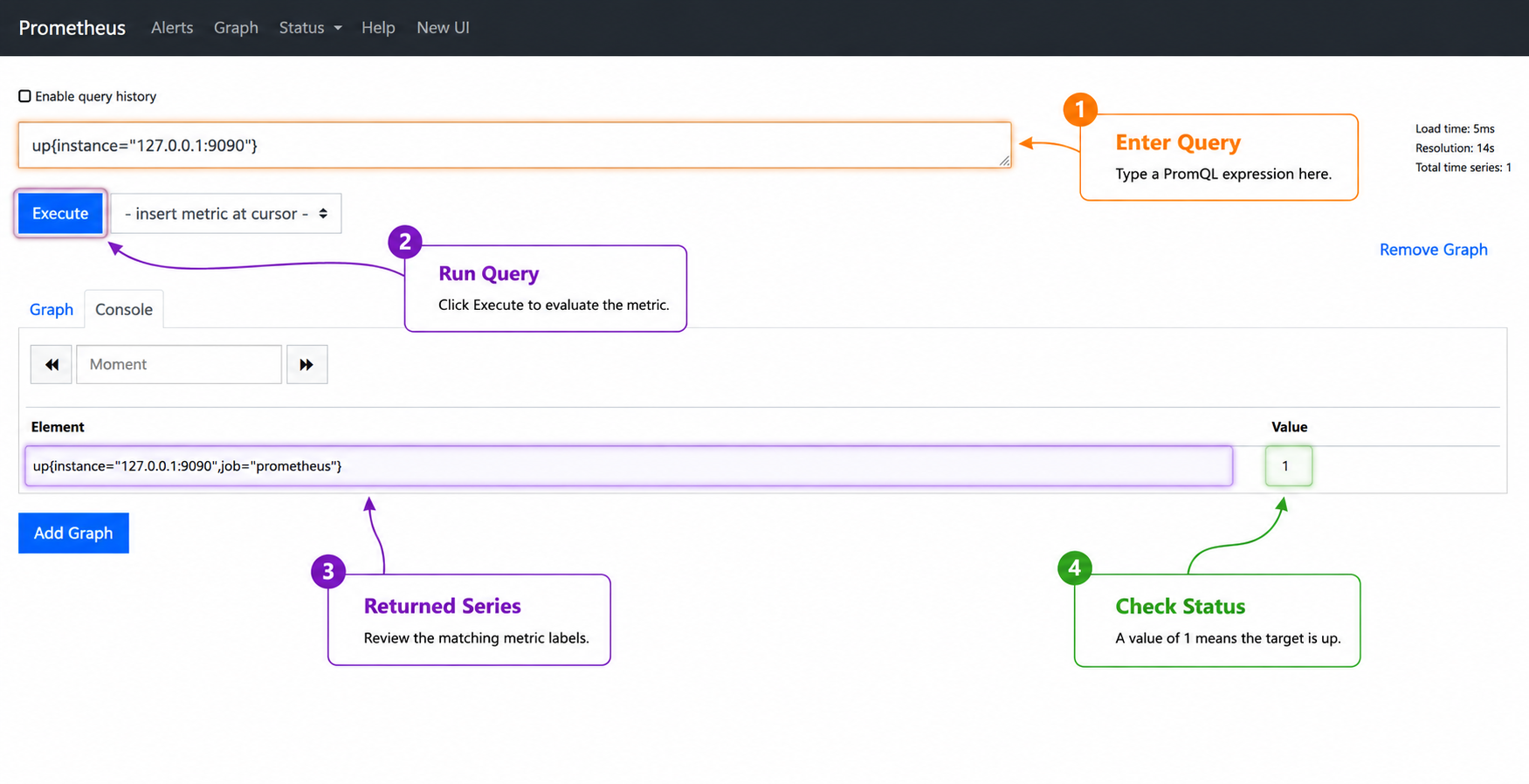
Task: Open the Help page
Action: [378, 28]
